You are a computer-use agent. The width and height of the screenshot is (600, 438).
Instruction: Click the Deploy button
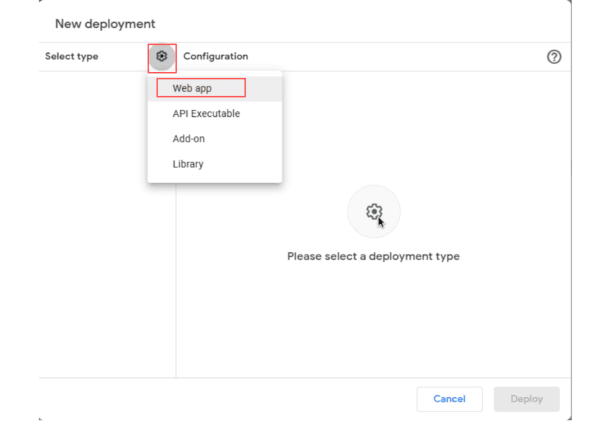[526, 399]
